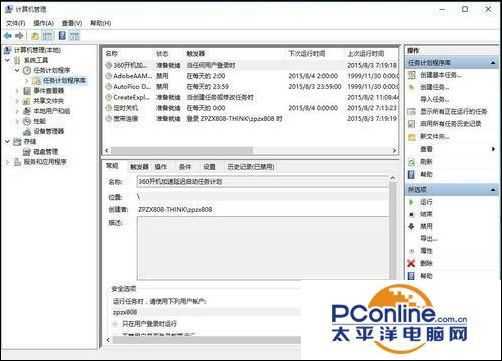Expand the 服务和应用程序 tree node
The width and height of the screenshot is (502, 361).
[8, 162]
